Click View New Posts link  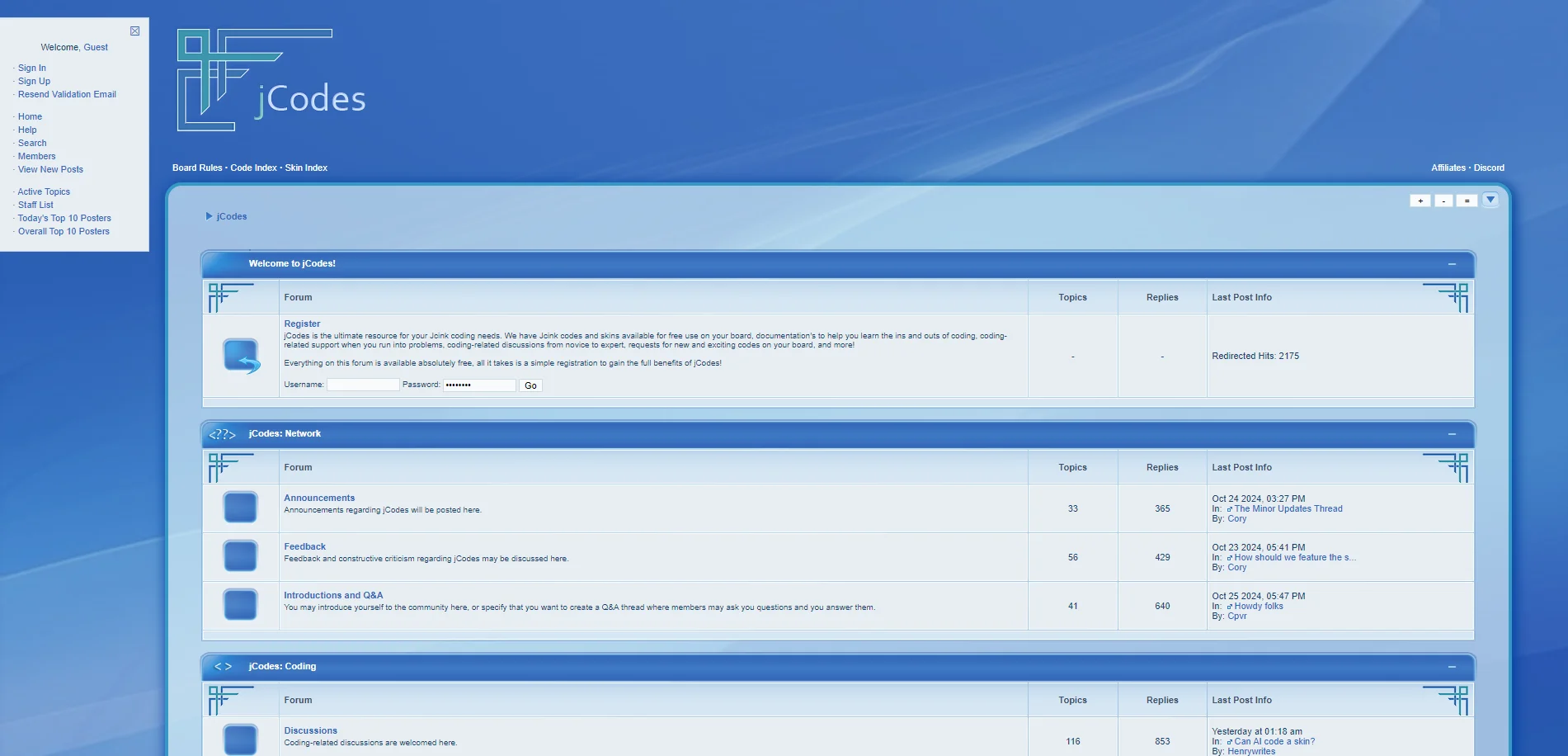(50, 169)
